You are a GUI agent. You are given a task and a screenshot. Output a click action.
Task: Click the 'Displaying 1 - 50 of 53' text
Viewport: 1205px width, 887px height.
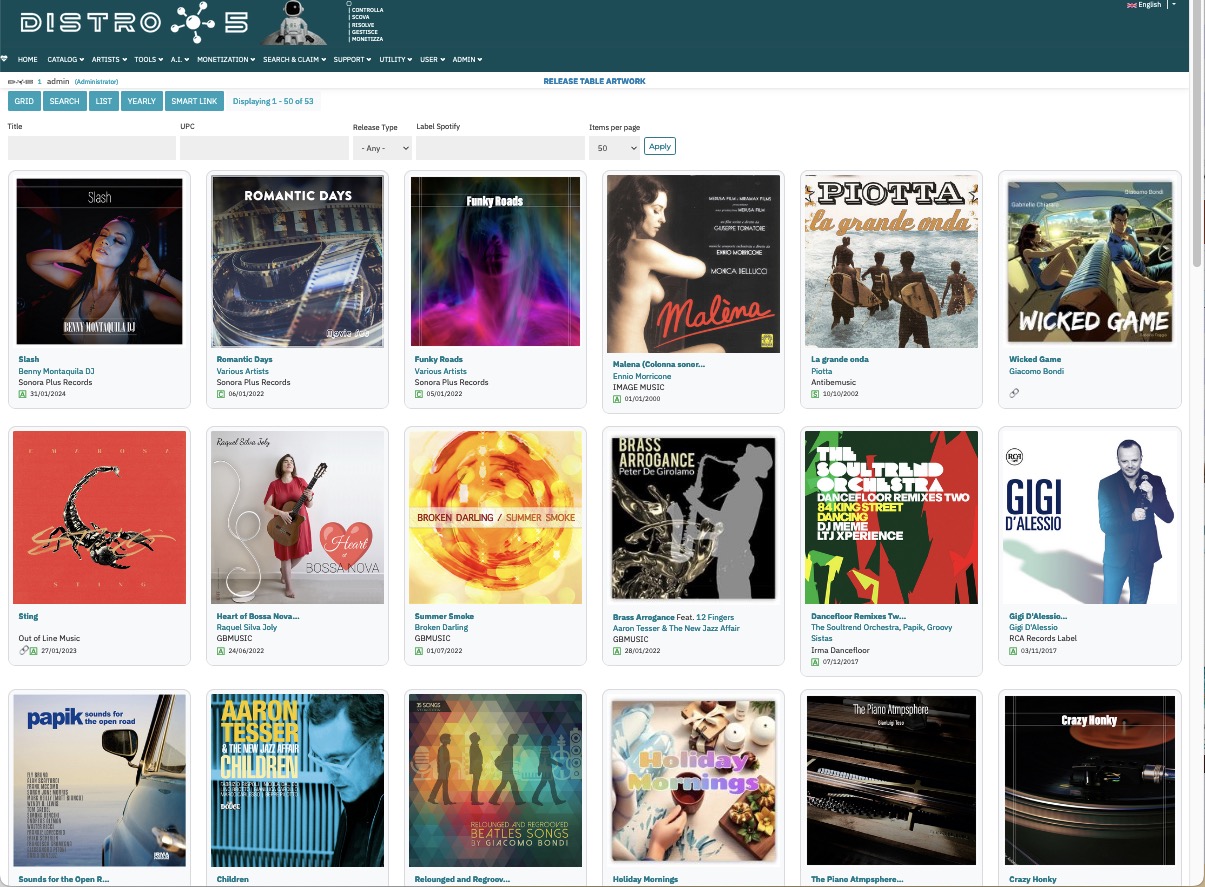click(x=273, y=101)
